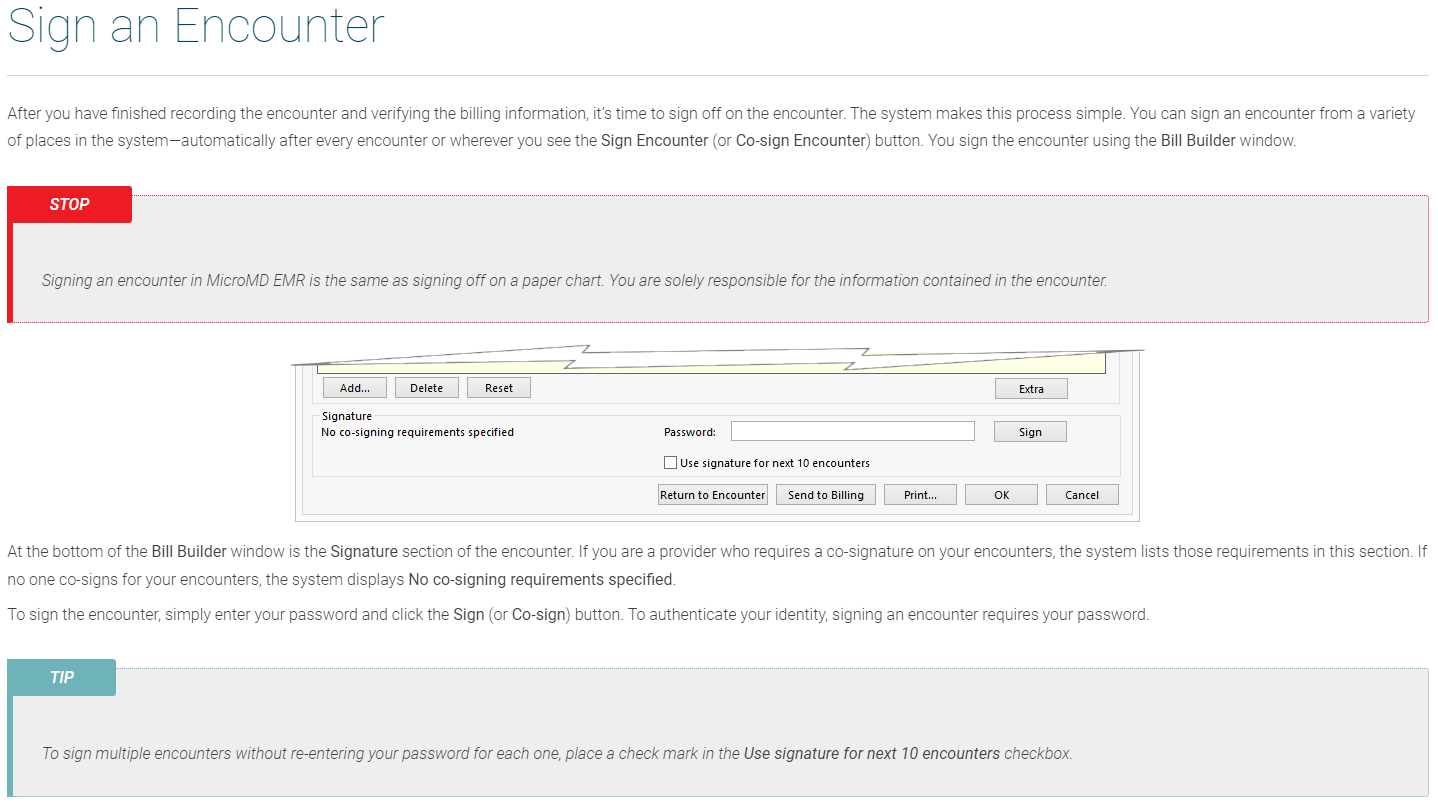1438x806 pixels.
Task: Click the Cancel button
Action: click(1082, 495)
